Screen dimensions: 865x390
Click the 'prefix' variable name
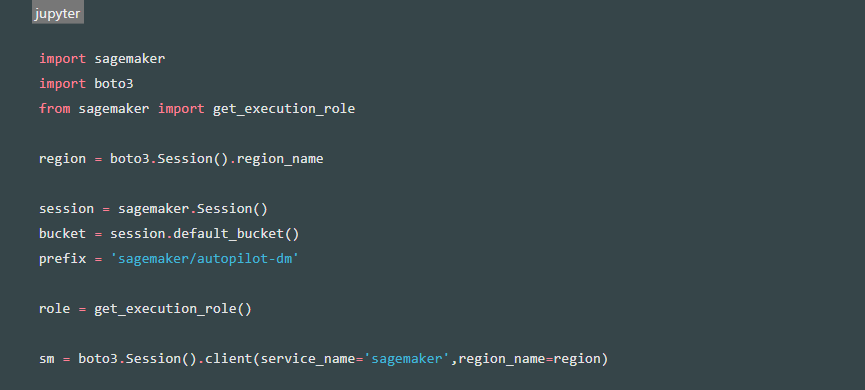62,259
